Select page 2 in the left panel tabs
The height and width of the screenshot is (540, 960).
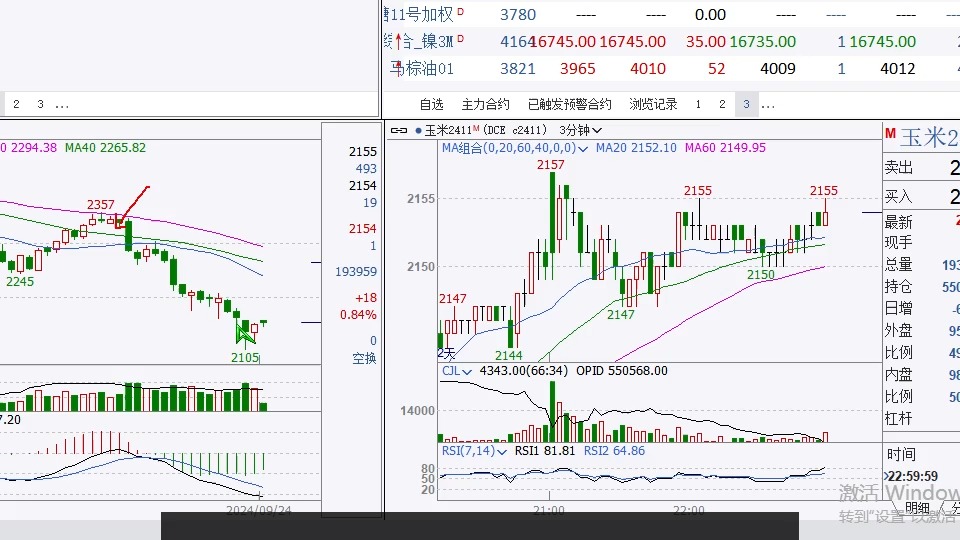[x=16, y=104]
